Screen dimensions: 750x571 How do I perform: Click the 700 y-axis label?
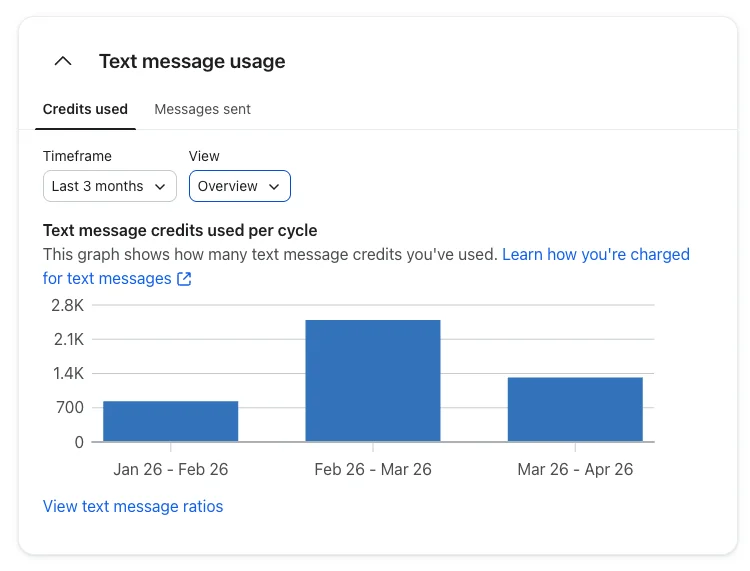tap(70, 407)
